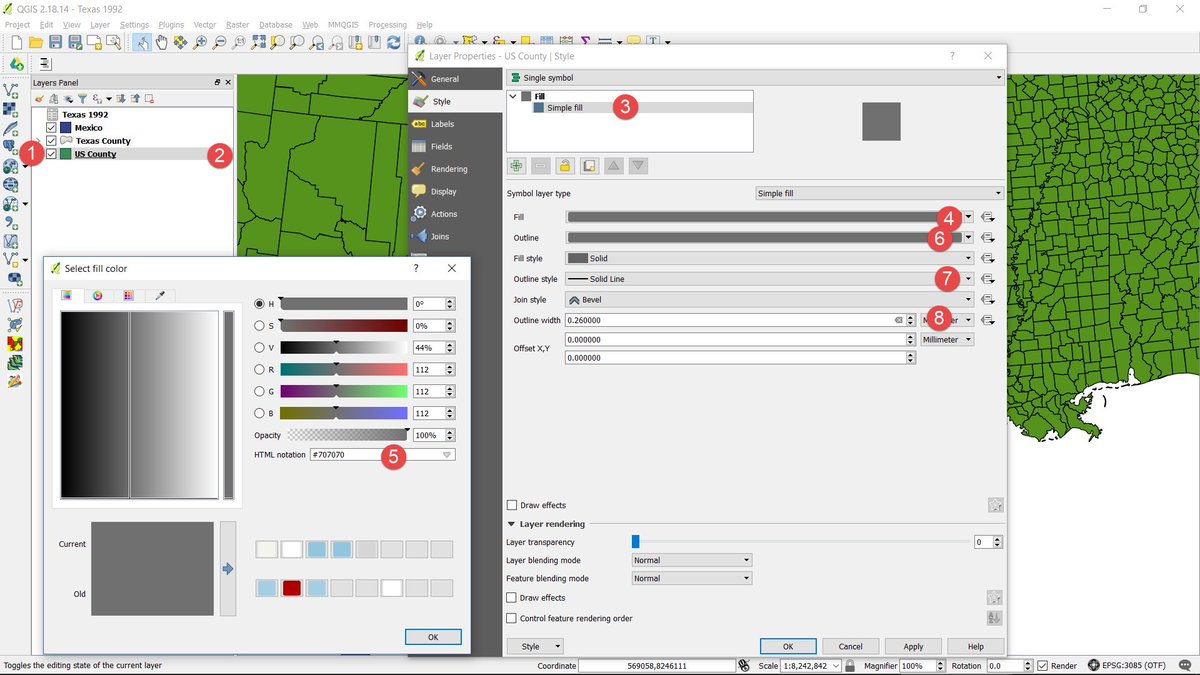This screenshot has width=1200, height=675.
Task: Open the Vector menu
Action: 204,24
